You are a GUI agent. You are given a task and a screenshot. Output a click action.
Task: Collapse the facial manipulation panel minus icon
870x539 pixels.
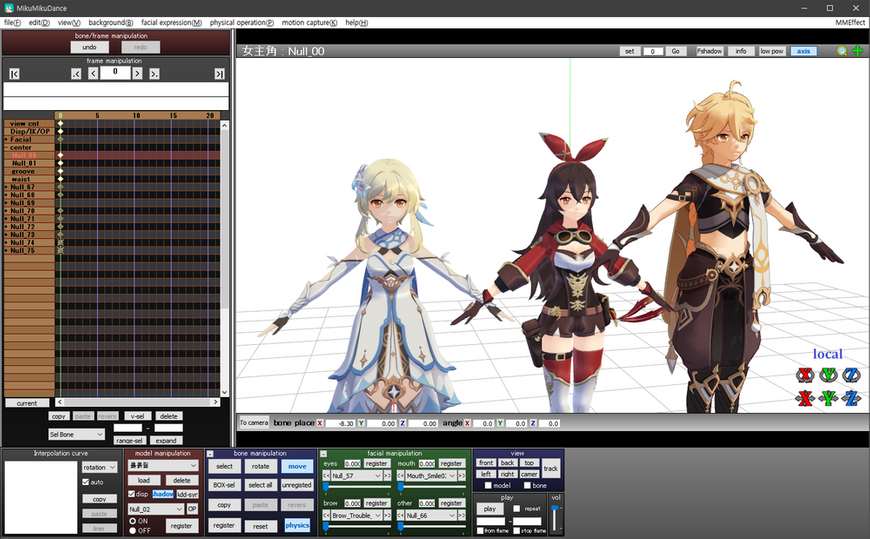pos(323,454)
